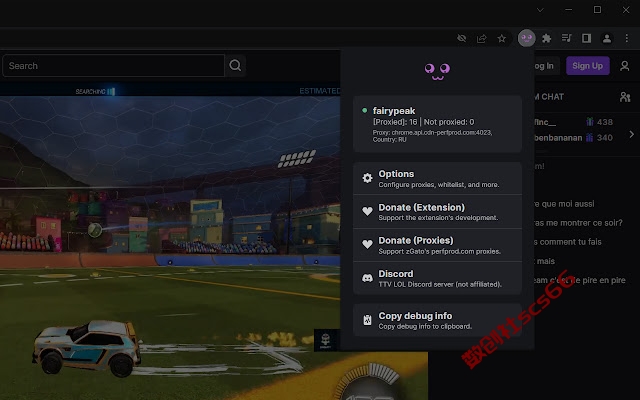Open the Discord server entry
Screen dimensions: 640x400
[x=437, y=278]
